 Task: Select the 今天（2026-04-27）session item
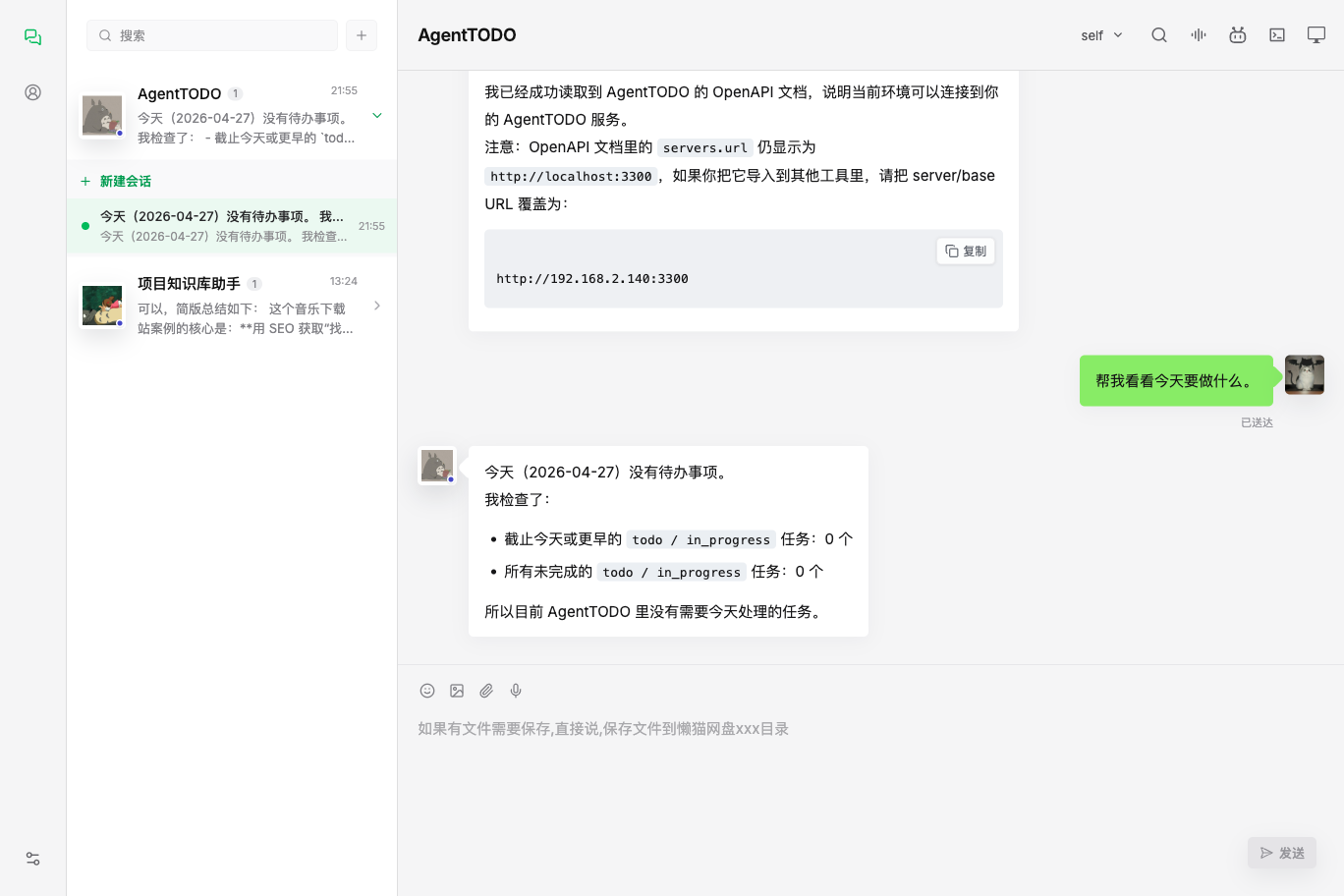(x=232, y=226)
